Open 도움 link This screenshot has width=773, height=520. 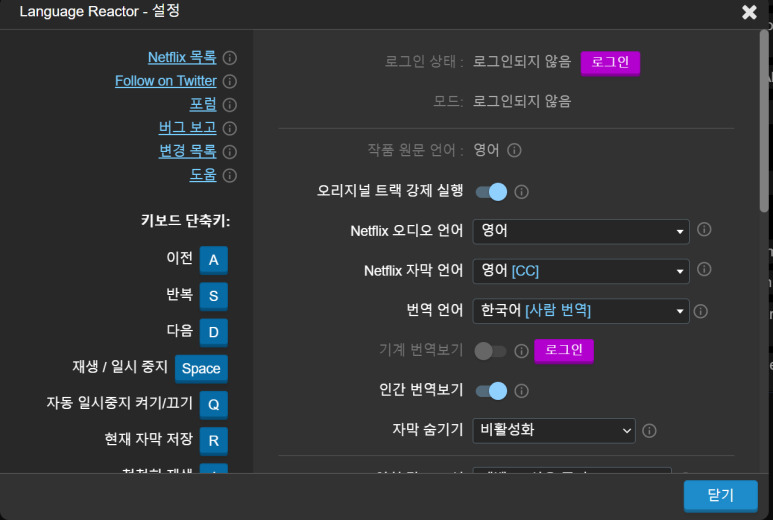[203, 174]
